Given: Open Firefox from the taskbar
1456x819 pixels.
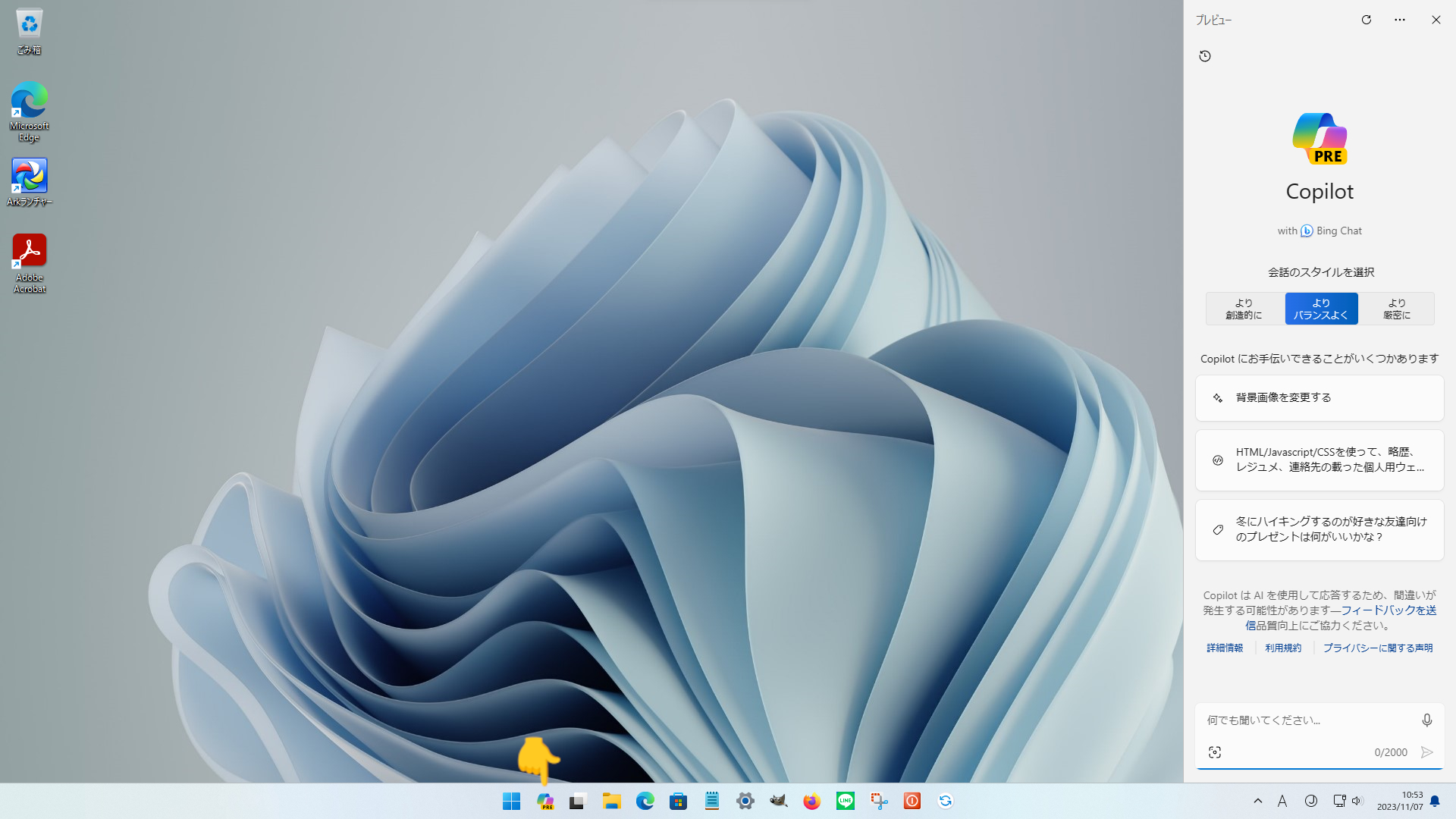Looking at the screenshot, I should pyautogui.click(x=811, y=801).
